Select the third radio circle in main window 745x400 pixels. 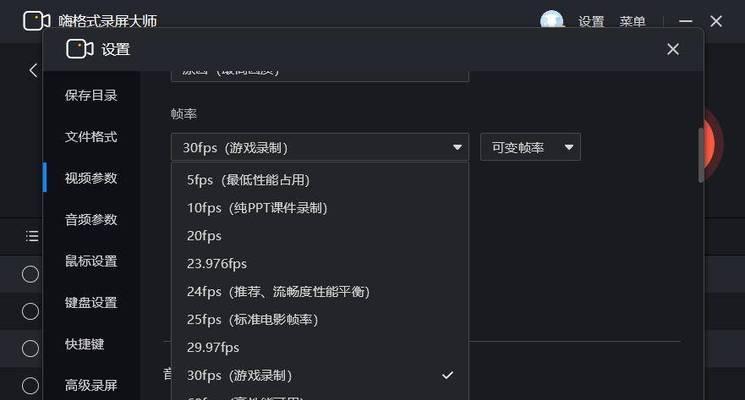click(x=30, y=349)
